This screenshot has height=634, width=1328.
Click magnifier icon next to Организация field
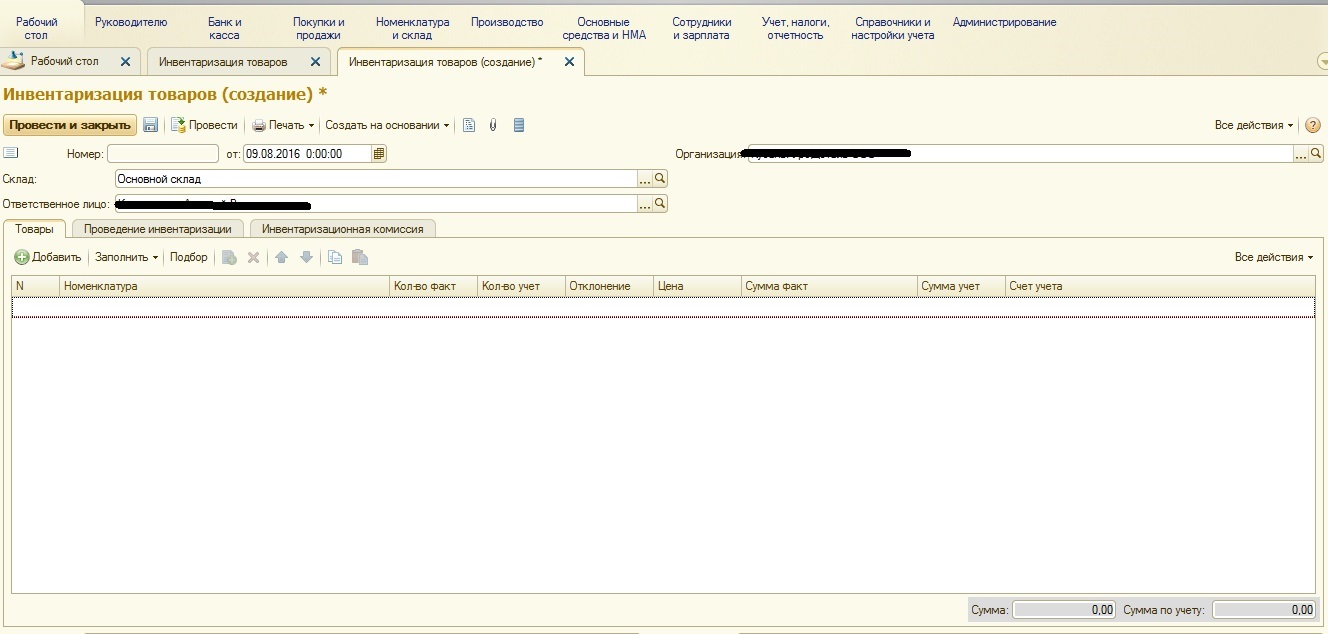[x=1316, y=154]
